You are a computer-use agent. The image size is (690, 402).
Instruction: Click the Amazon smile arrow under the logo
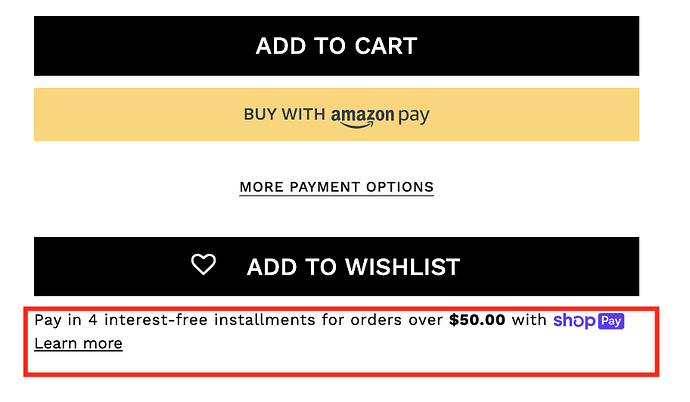click(x=362, y=123)
